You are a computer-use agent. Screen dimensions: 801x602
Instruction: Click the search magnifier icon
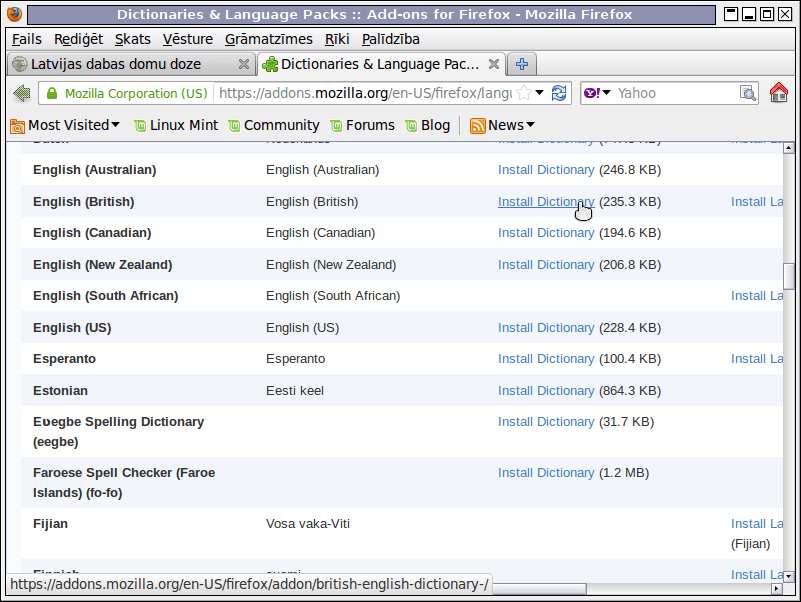[x=747, y=93]
